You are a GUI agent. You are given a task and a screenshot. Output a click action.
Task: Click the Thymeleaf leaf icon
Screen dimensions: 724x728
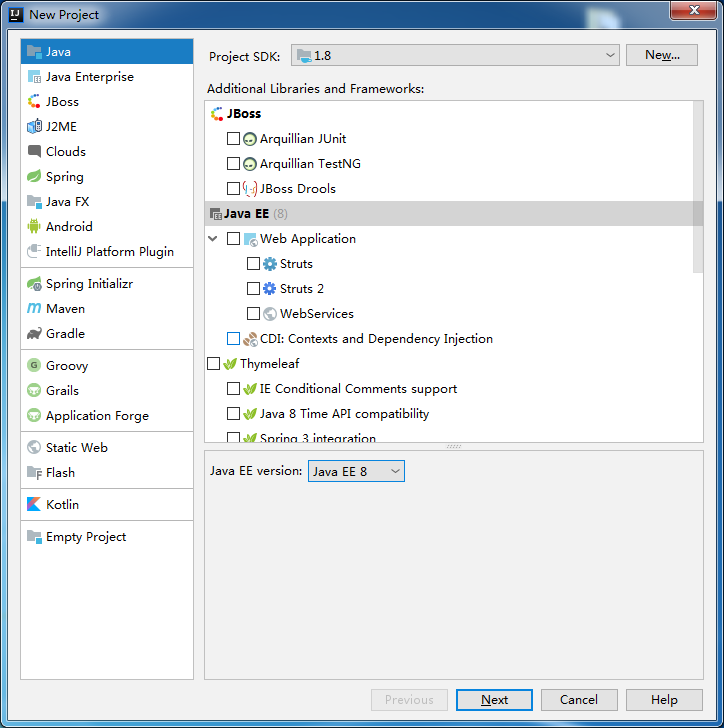pyautogui.click(x=230, y=364)
